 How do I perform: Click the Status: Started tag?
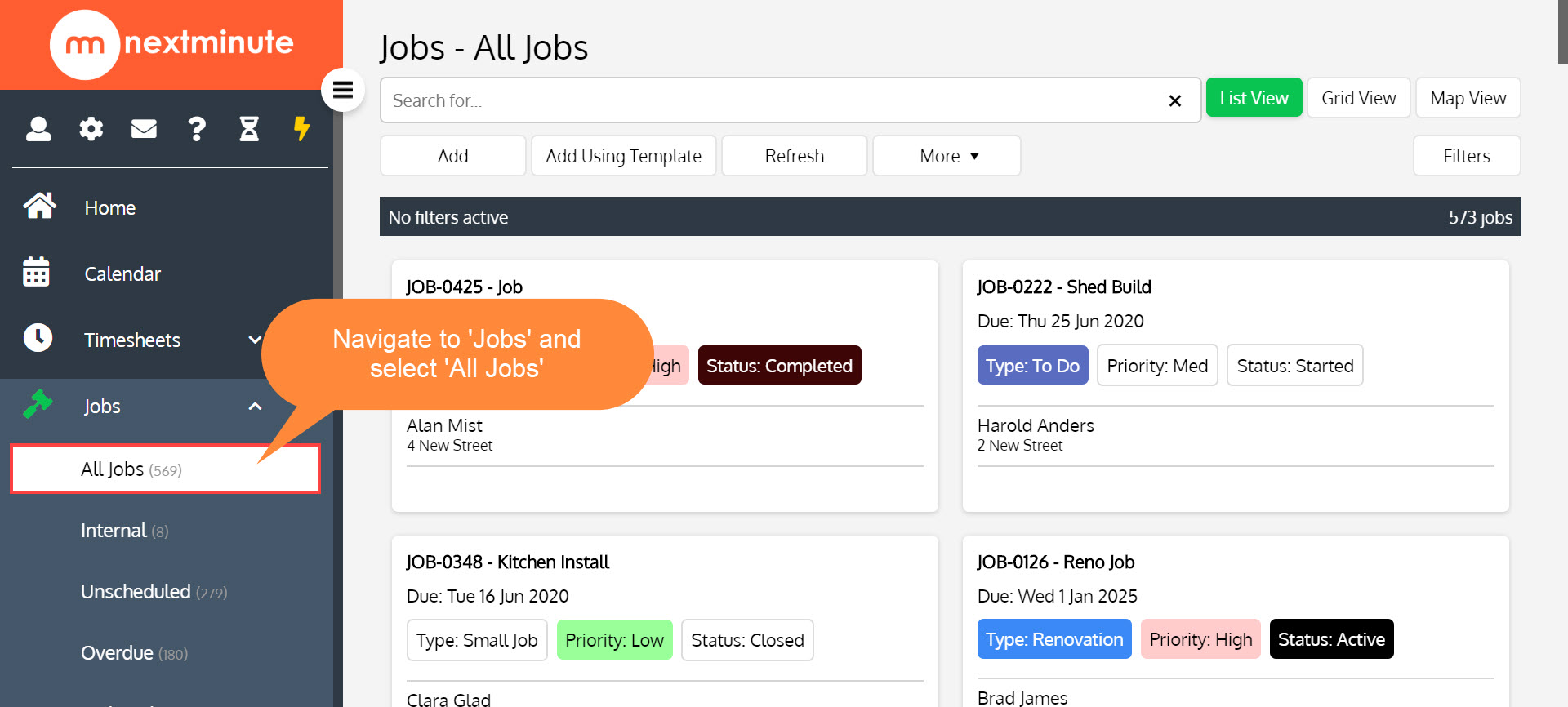click(1294, 366)
